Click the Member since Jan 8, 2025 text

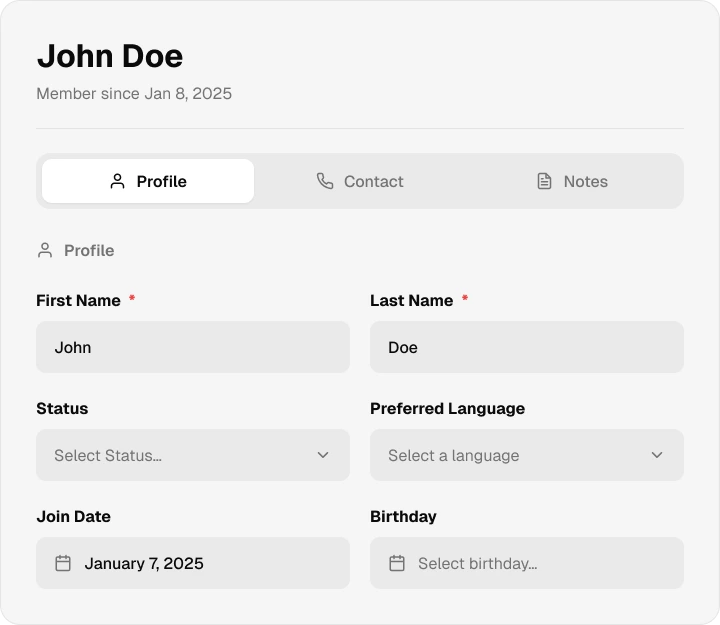134,94
